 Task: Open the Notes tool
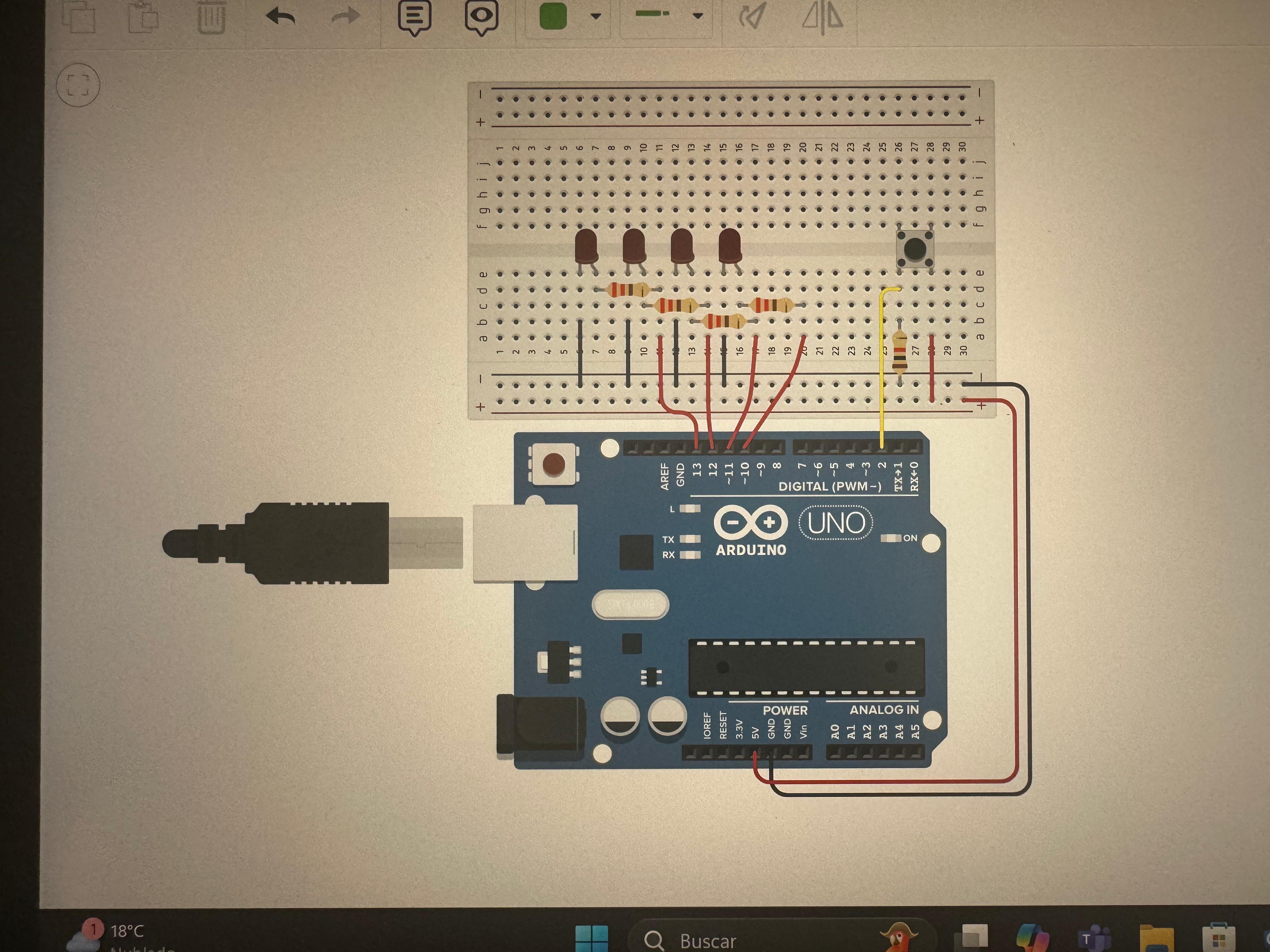(x=415, y=16)
